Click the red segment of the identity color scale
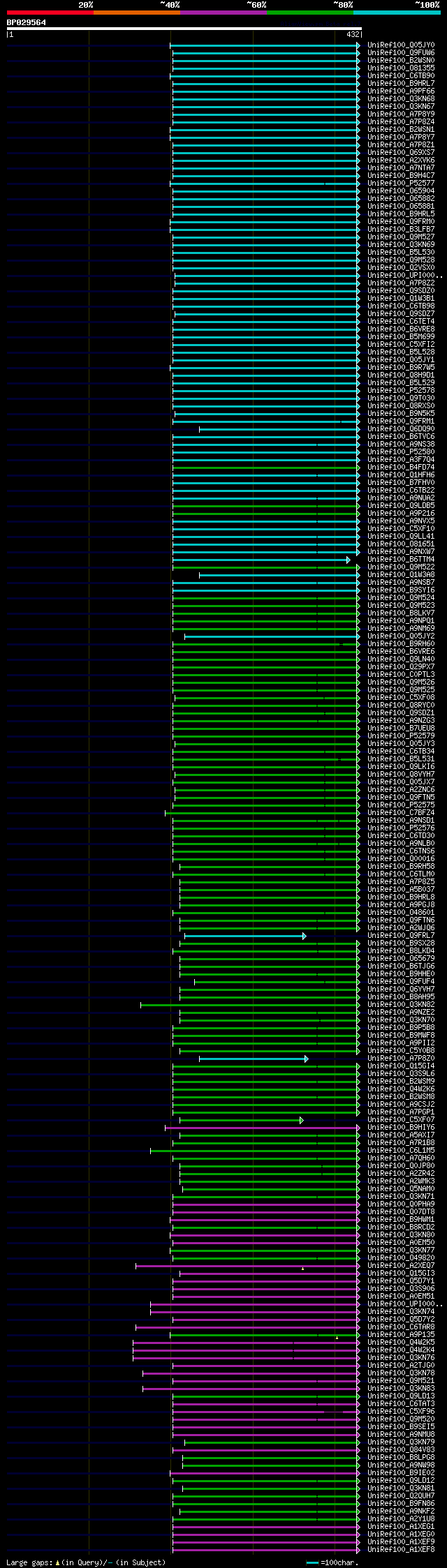447x1568 pixels. [x=50, y=13]
